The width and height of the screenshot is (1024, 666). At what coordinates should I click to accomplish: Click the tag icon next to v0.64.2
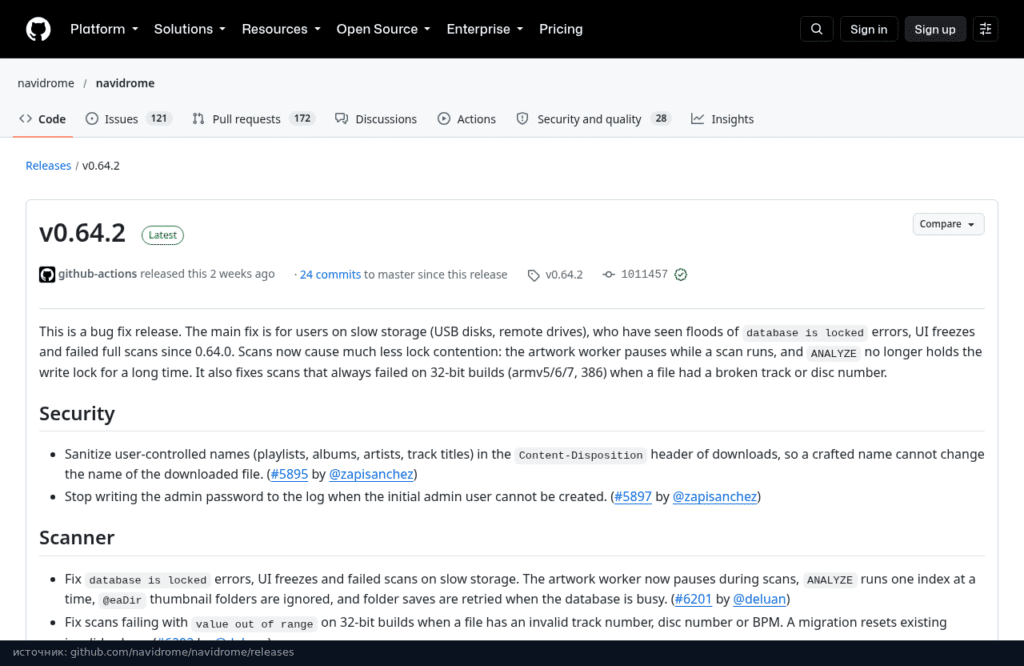534,276
